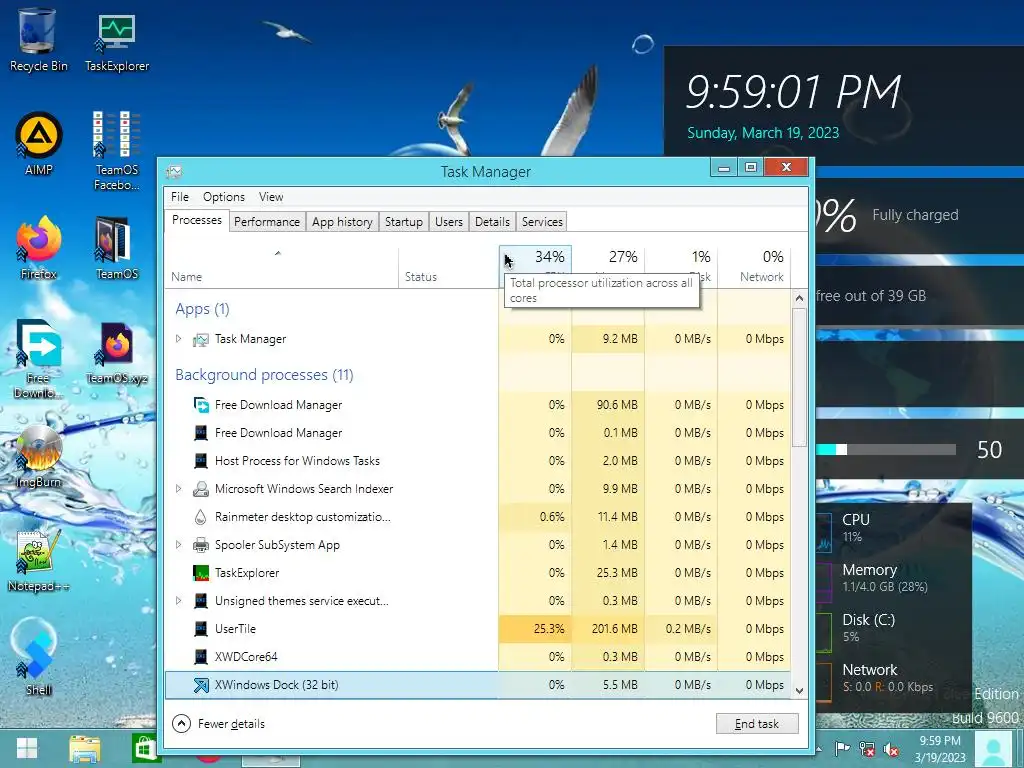Viewport: 1024px width, 768px height.
Task: Sort by the Network column header
Action: (x=754, y=267)
